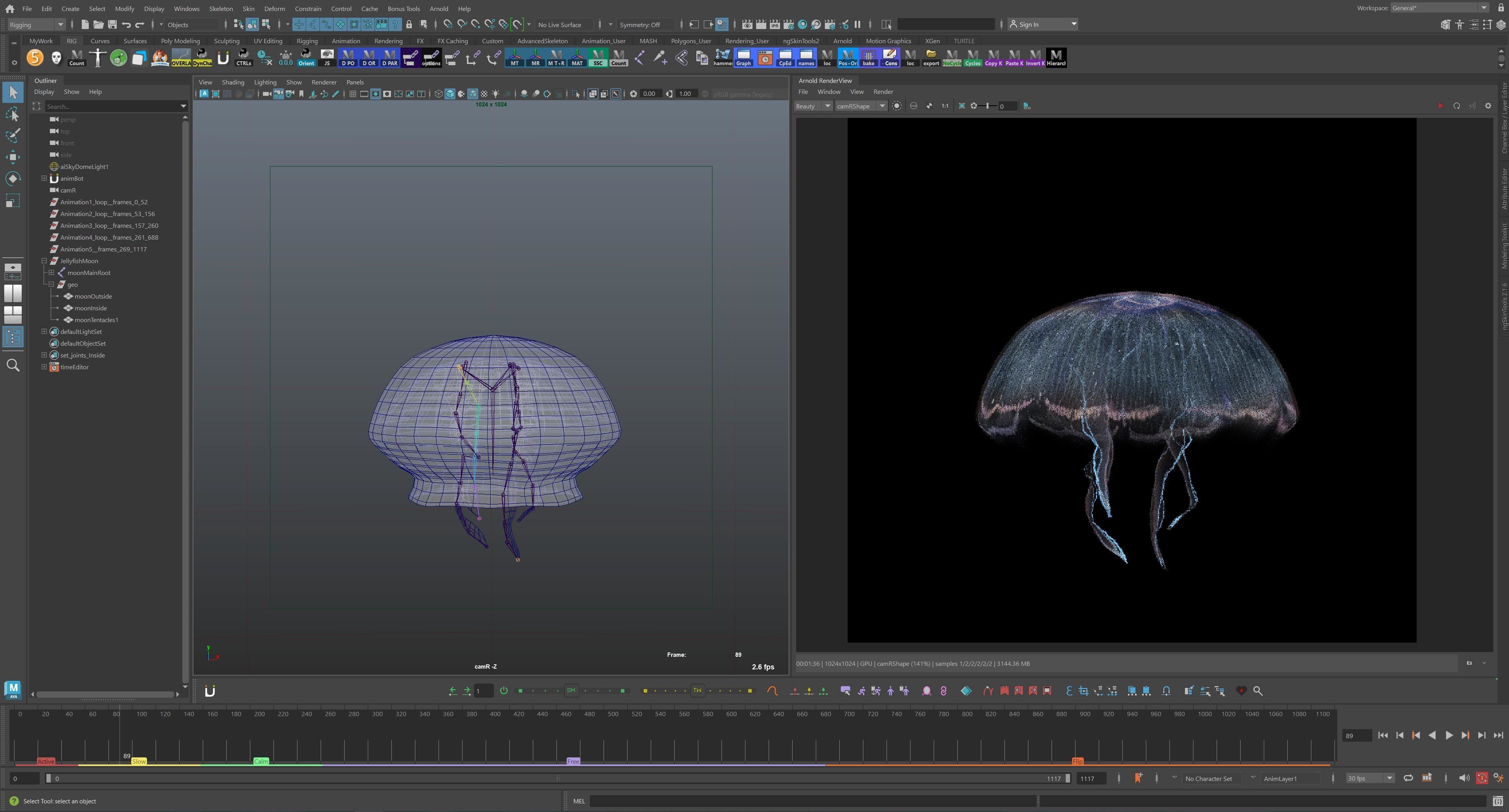
Task: Open the Graph shelf button
Action: [743, 57]
